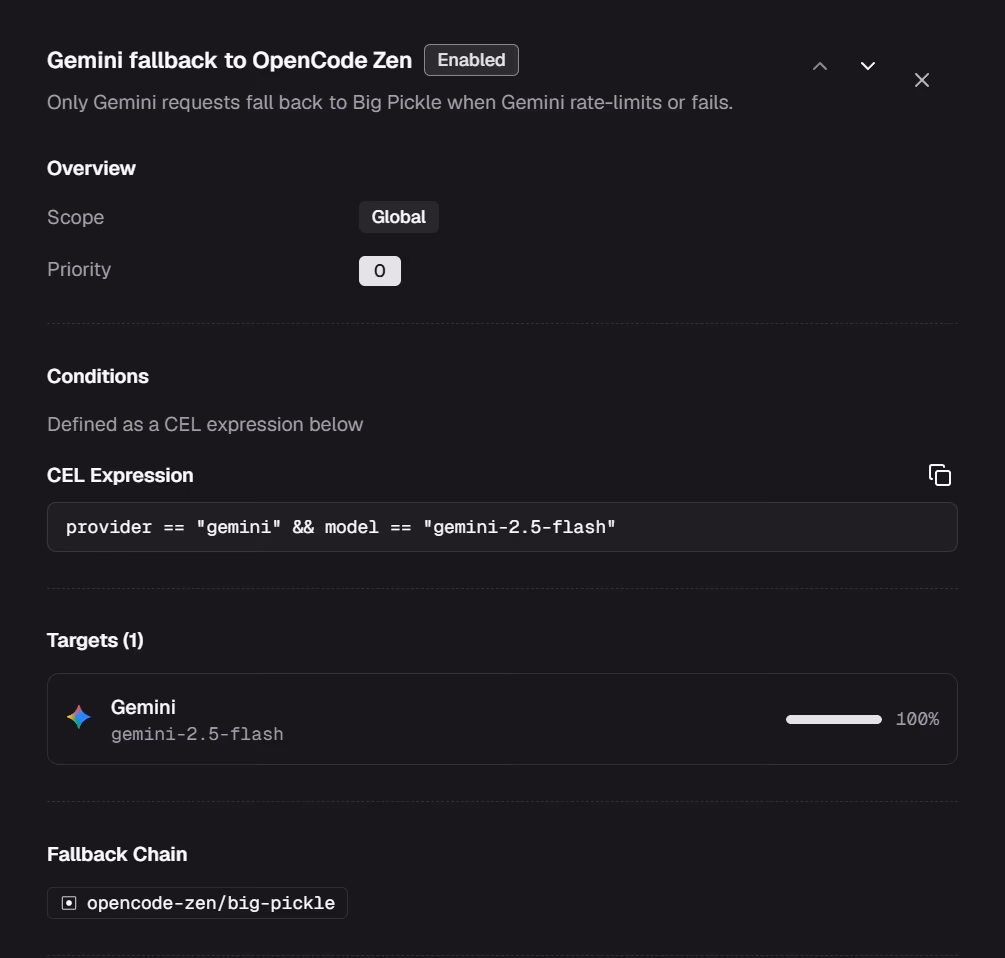Click the rule title Gemini fallback to OpenCode Zen
This screenshot has width=1005, height=958.
tap(229, 60)
